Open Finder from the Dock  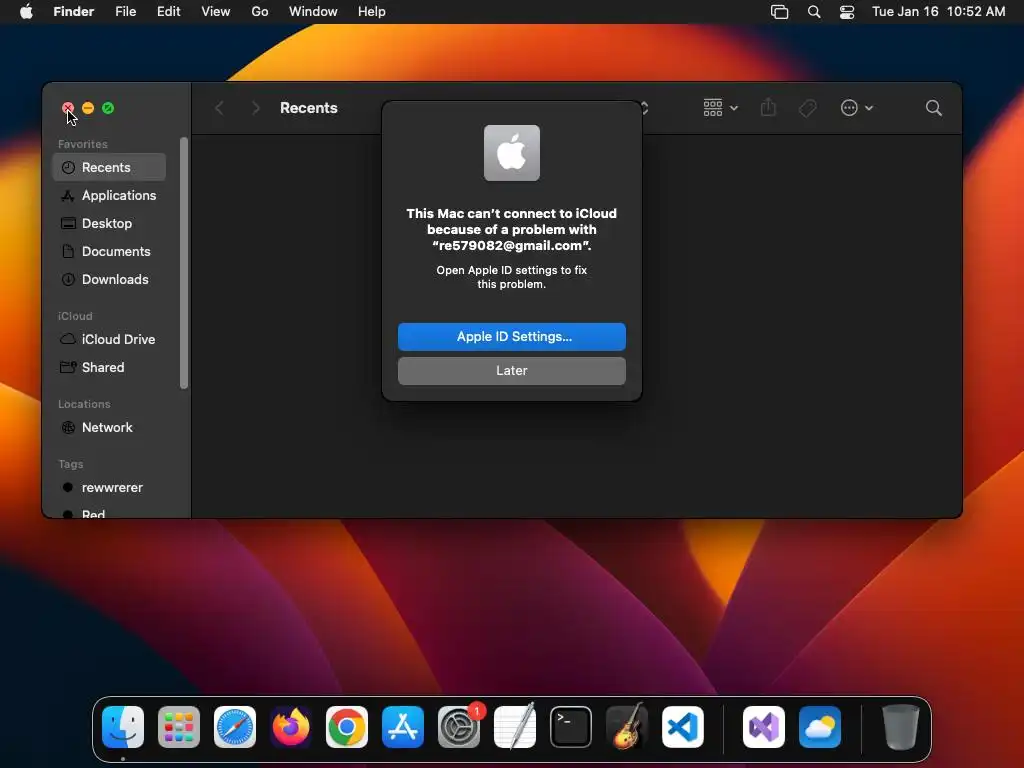coord(123,727)
